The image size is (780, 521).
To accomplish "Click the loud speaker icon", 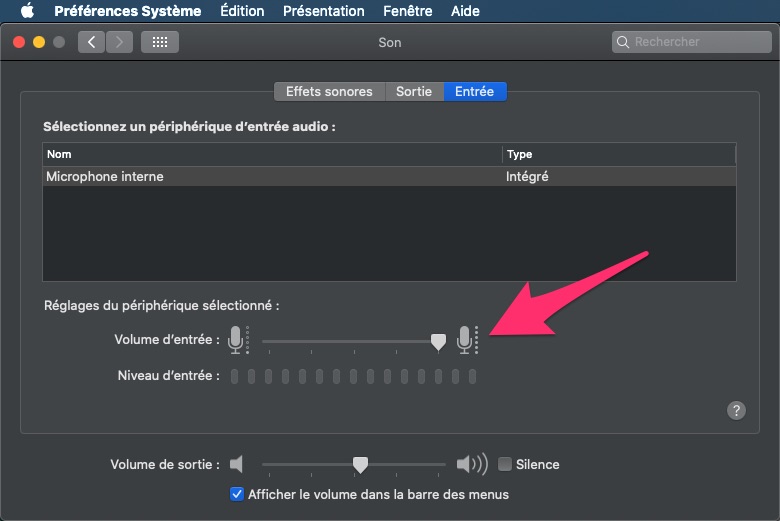I will pos(472,464).
